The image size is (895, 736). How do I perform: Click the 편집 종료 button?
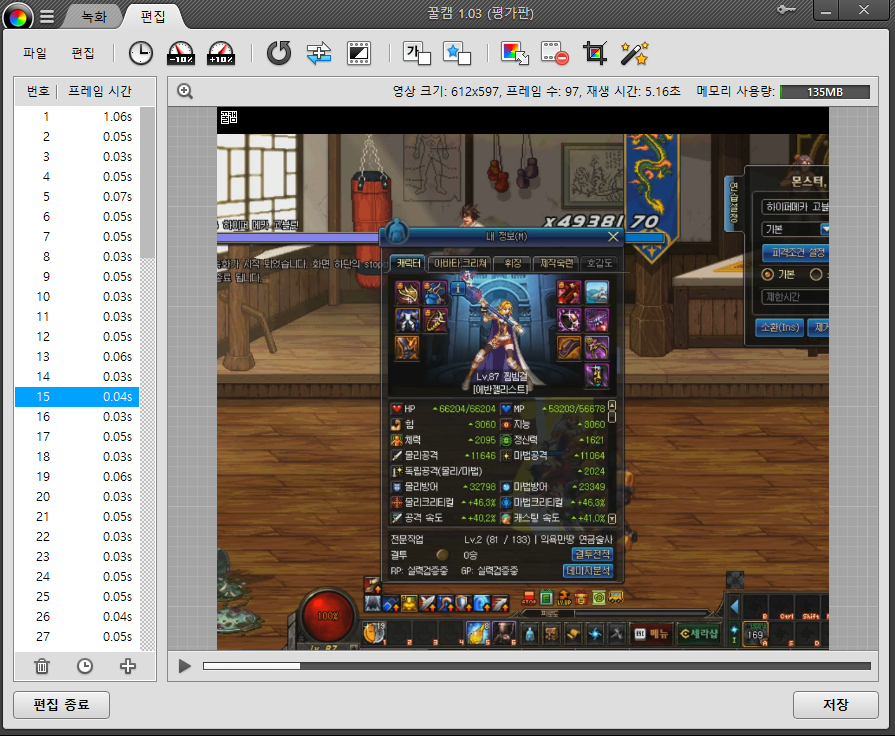click(x=62, y=705)
